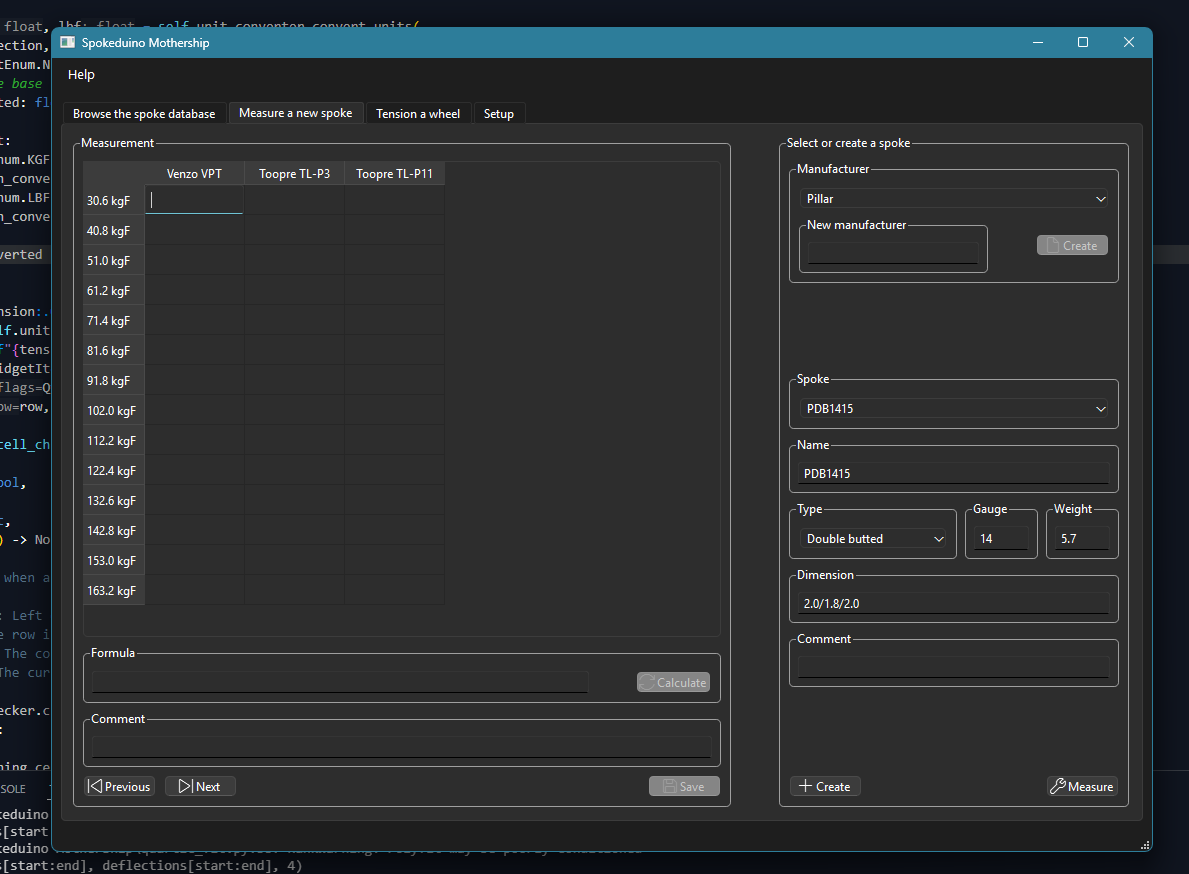Switch to Browse the spoke database tab
Image resolution: width=1189 pixels, height=874 pixels.
[x=144, y=114]
